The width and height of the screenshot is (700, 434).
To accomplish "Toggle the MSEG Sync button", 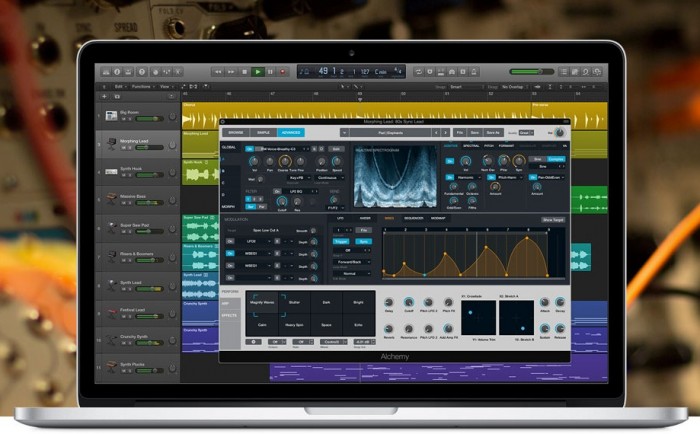I will tap(363, 242).
